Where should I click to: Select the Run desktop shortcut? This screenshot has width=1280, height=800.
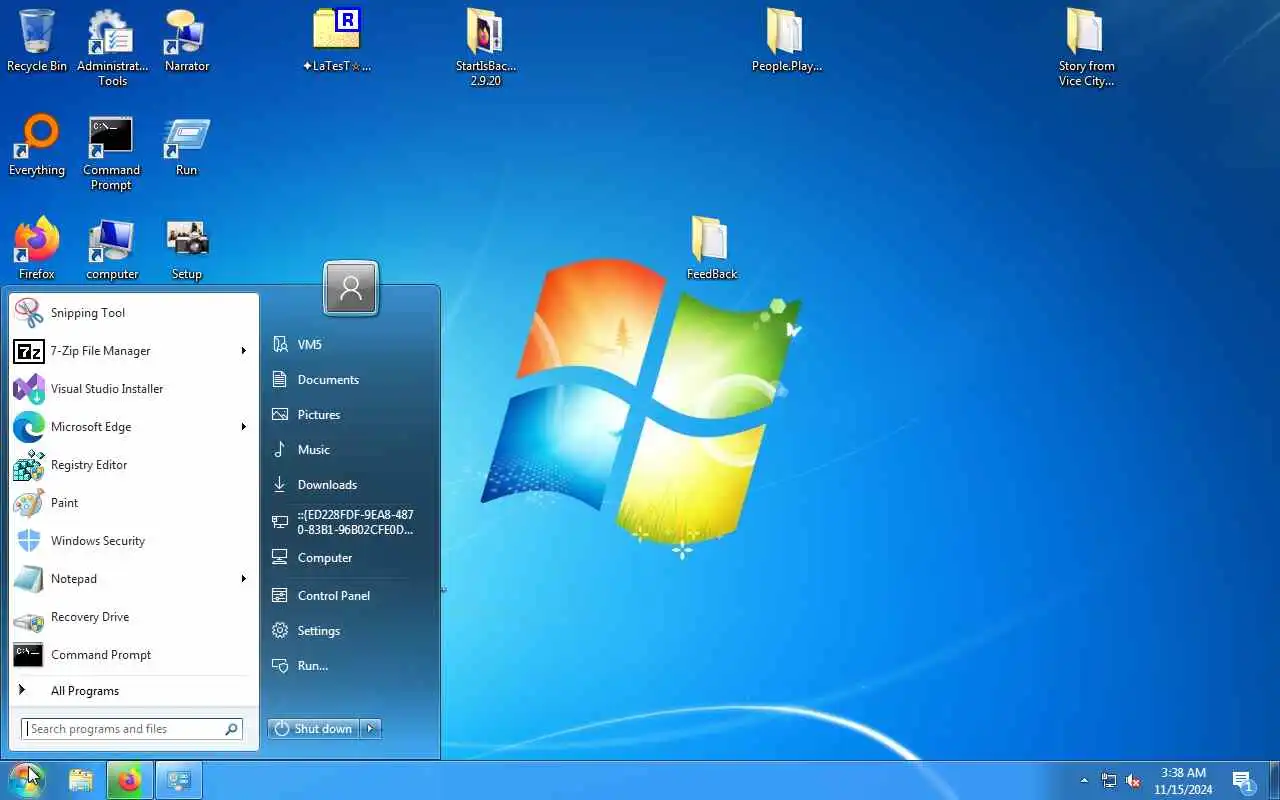187,145
